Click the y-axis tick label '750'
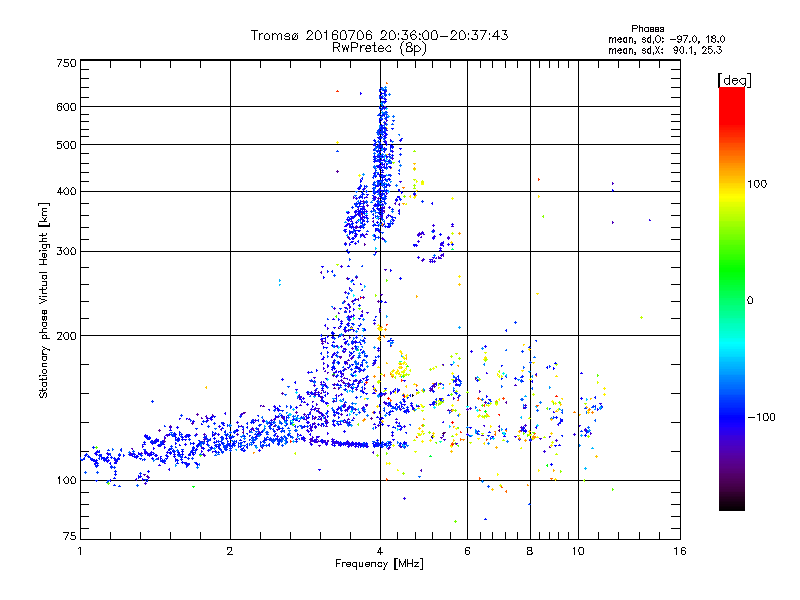Image resolution: width=800 pixels, height=600 pixels. pyautogui.click(x=66, y=63)
